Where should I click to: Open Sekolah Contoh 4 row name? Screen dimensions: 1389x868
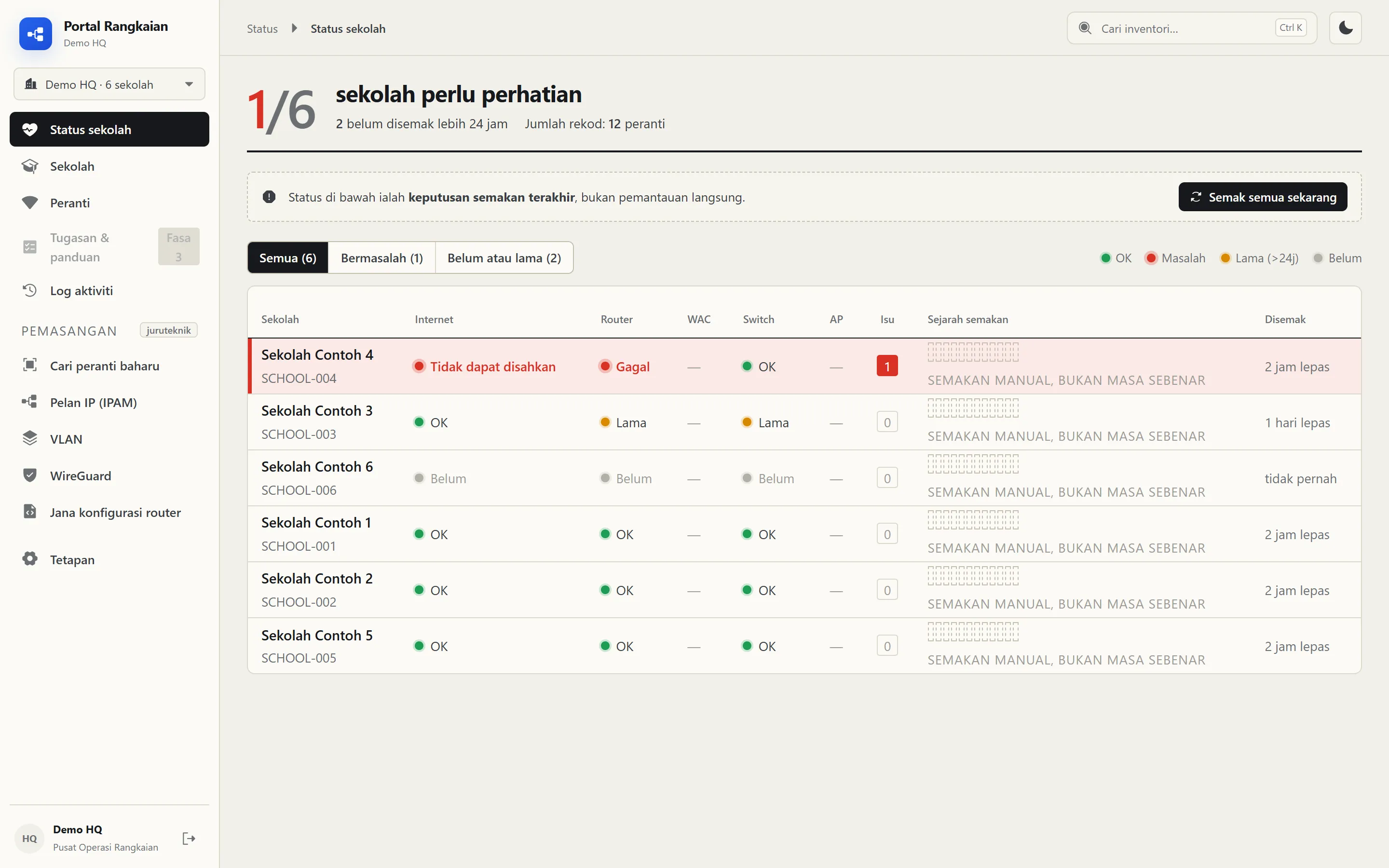[x=317, y=355]
